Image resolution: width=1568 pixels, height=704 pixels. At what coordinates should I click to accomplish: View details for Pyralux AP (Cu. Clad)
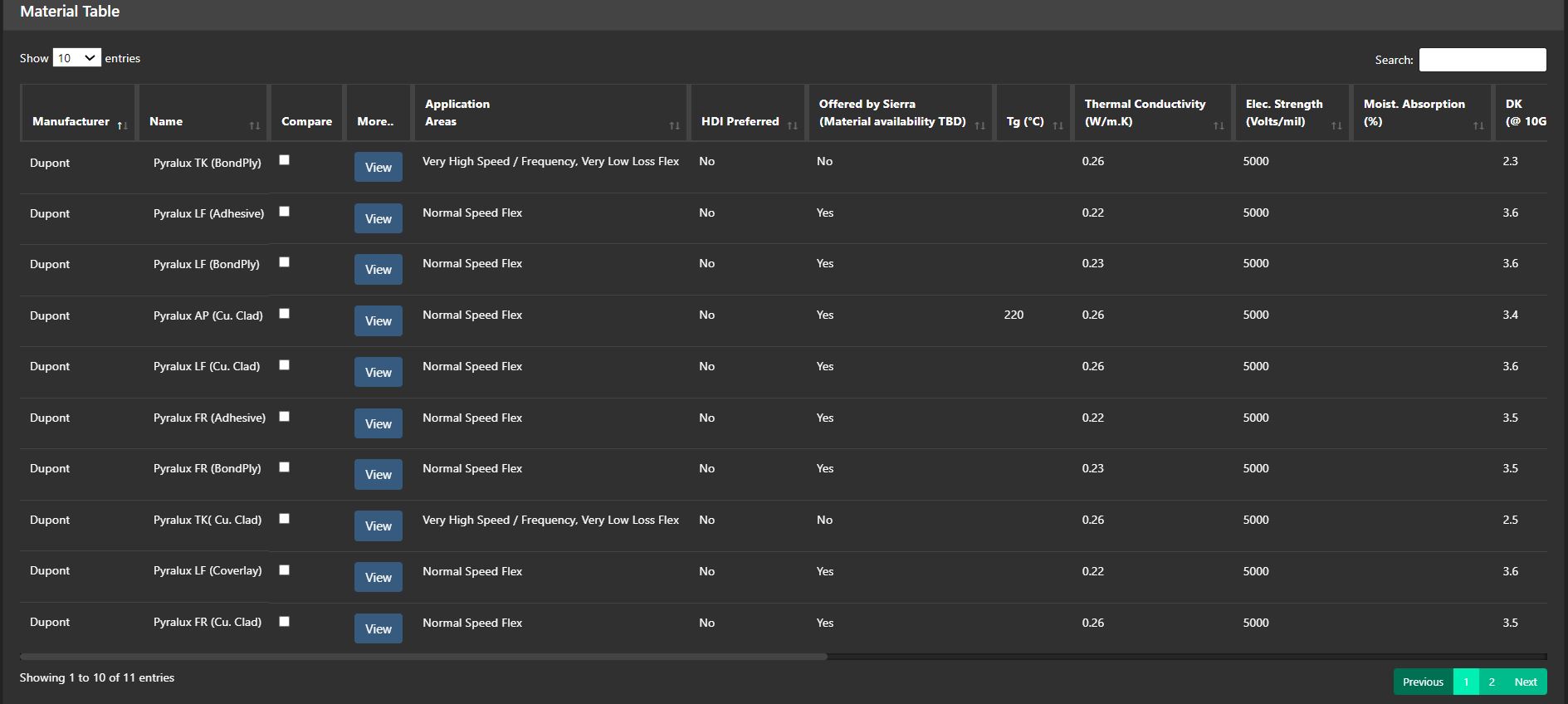(x=379, y=321)
